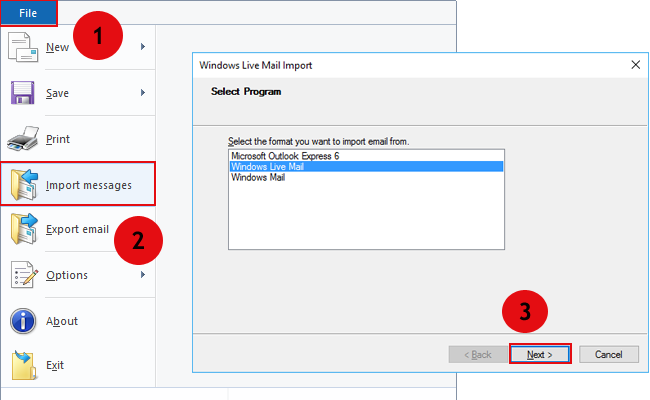
Task: Select Windows Live Mail list item
Action: [x=366, y=167]
